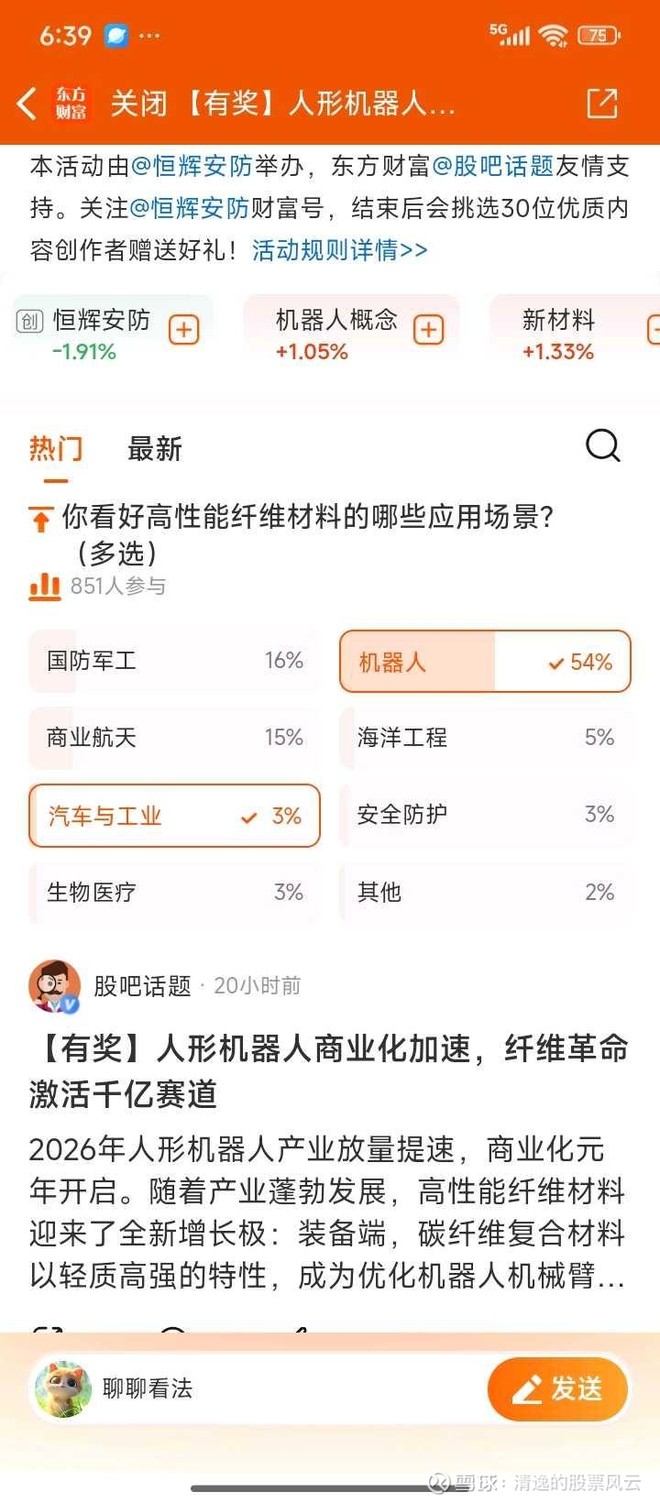
Task: Select the 热门 tab
Action: click(55, 450)
